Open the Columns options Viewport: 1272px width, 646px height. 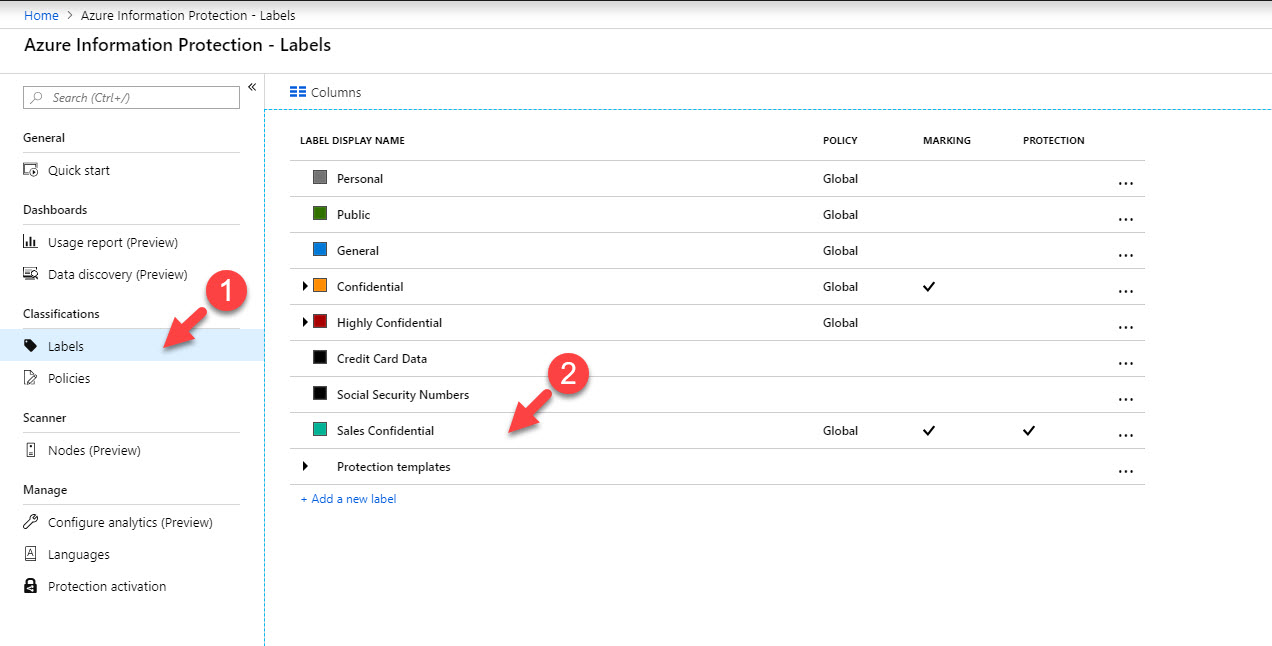click(x=325, y=91)
